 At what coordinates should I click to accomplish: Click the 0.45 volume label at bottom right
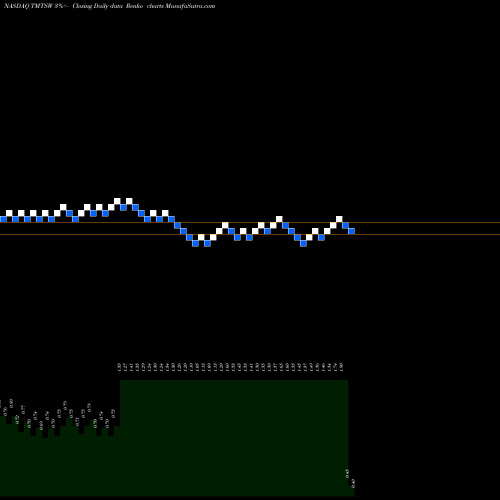tap(347, 473)
